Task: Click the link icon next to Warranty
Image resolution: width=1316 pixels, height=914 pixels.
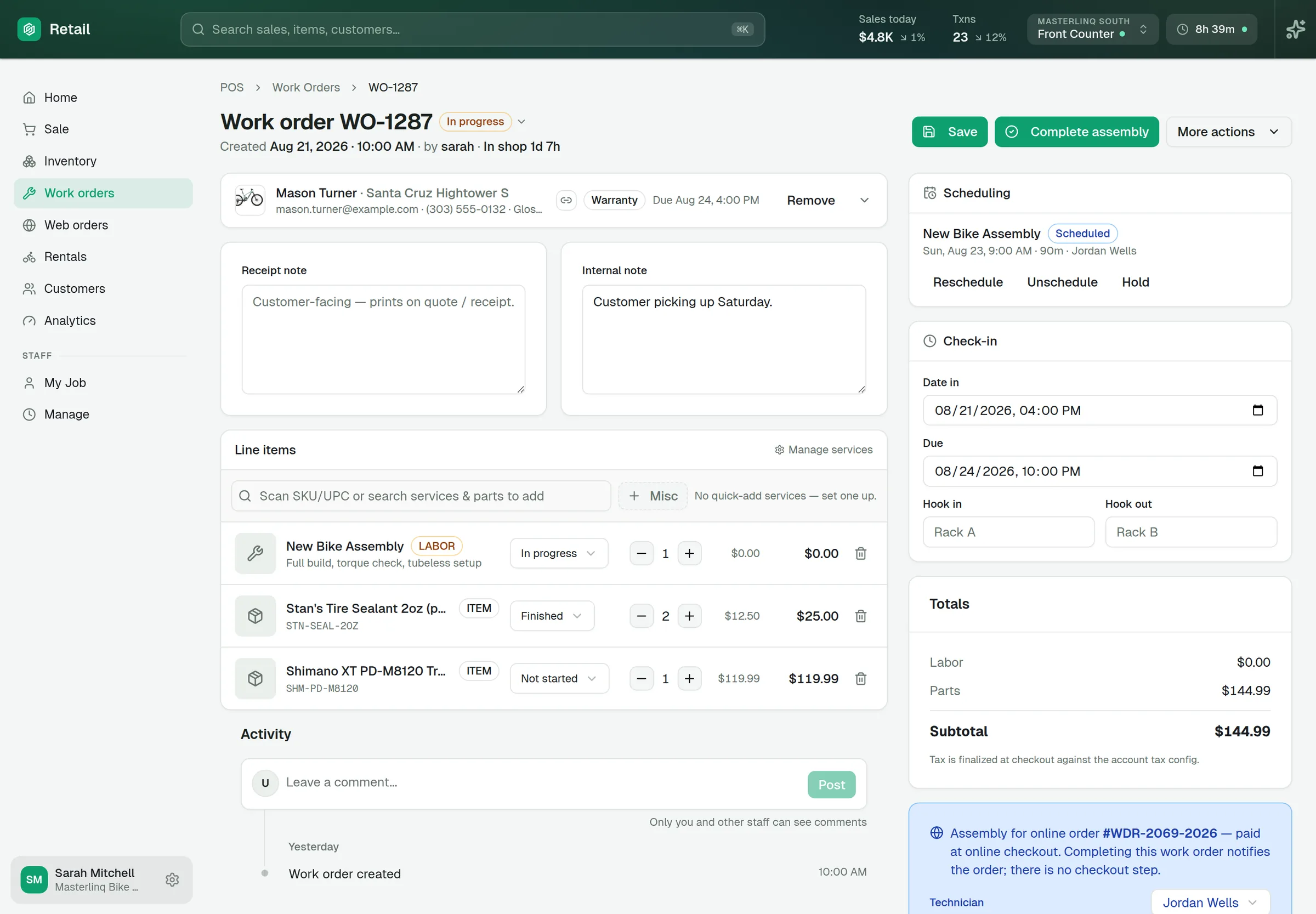Action: pyautogui.click(x=566, y=201)
